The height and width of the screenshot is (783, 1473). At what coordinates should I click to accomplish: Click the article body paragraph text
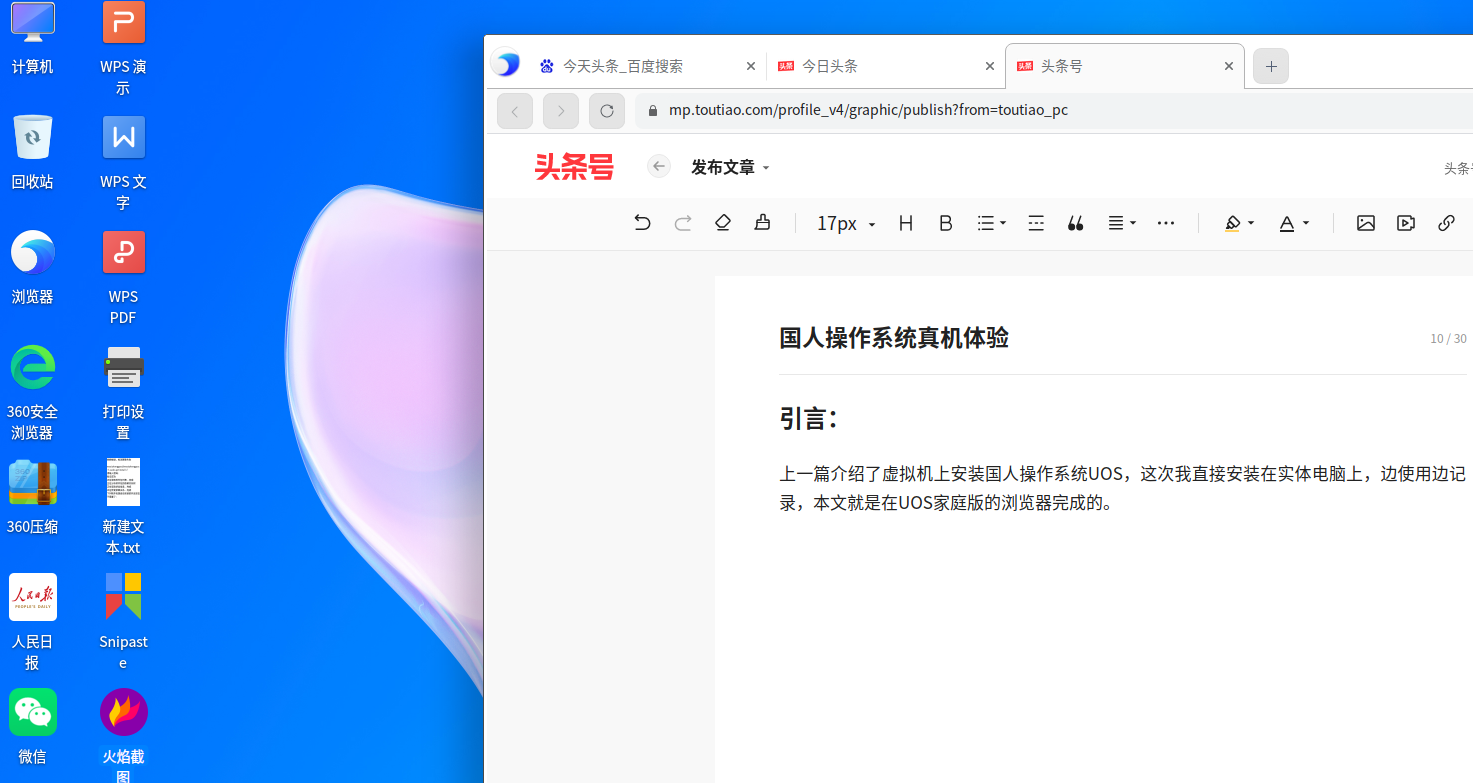click(x=1123, y=488)
